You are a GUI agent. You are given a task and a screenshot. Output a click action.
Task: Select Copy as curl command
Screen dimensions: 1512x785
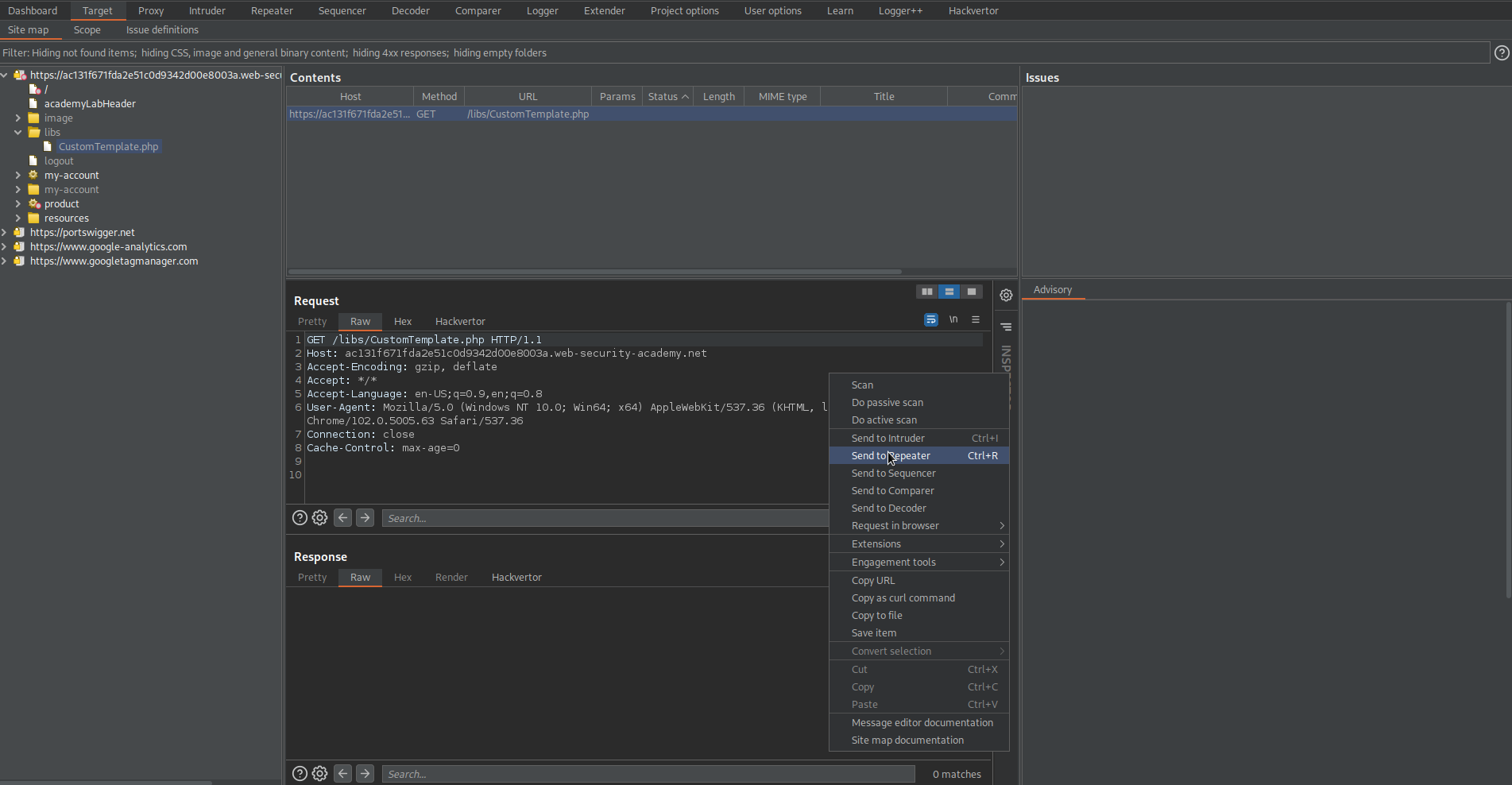tap(919, 597)
